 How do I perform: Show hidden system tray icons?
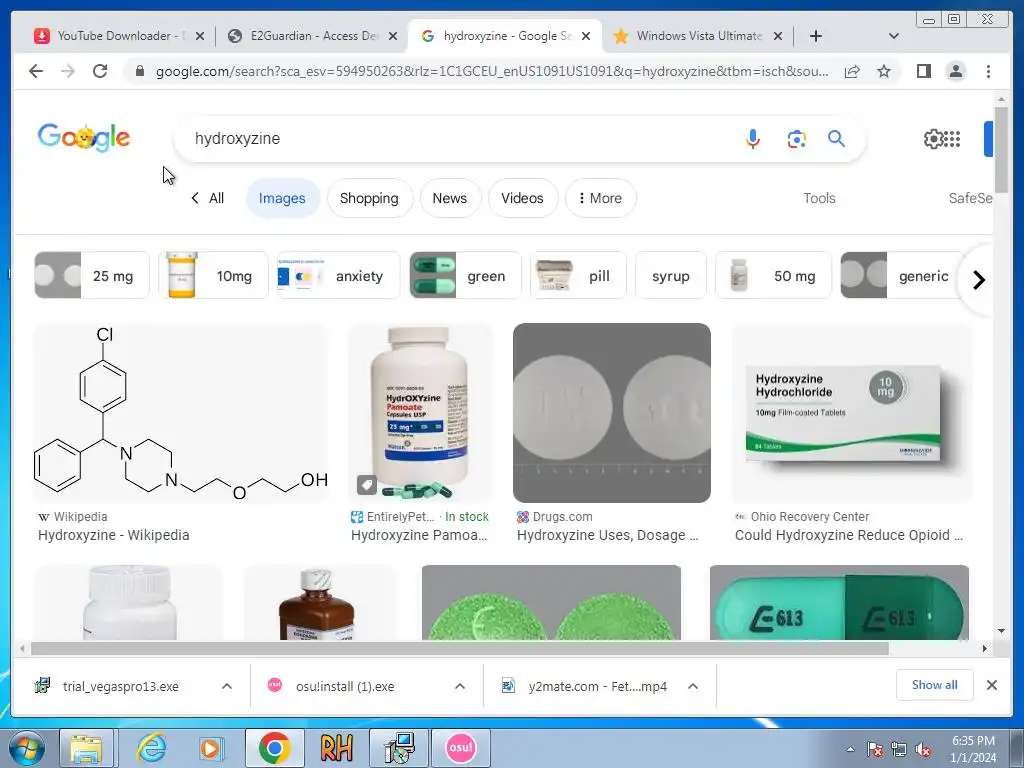pyautogui.click(x=850, y=749)
